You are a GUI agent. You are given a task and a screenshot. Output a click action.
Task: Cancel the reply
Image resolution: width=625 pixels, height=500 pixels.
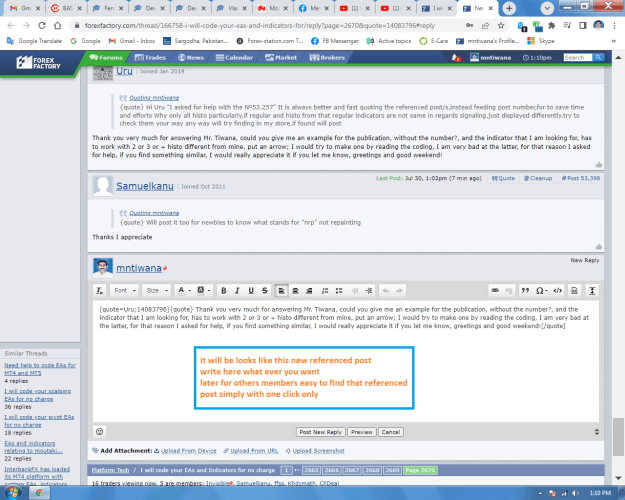[391, 432]
